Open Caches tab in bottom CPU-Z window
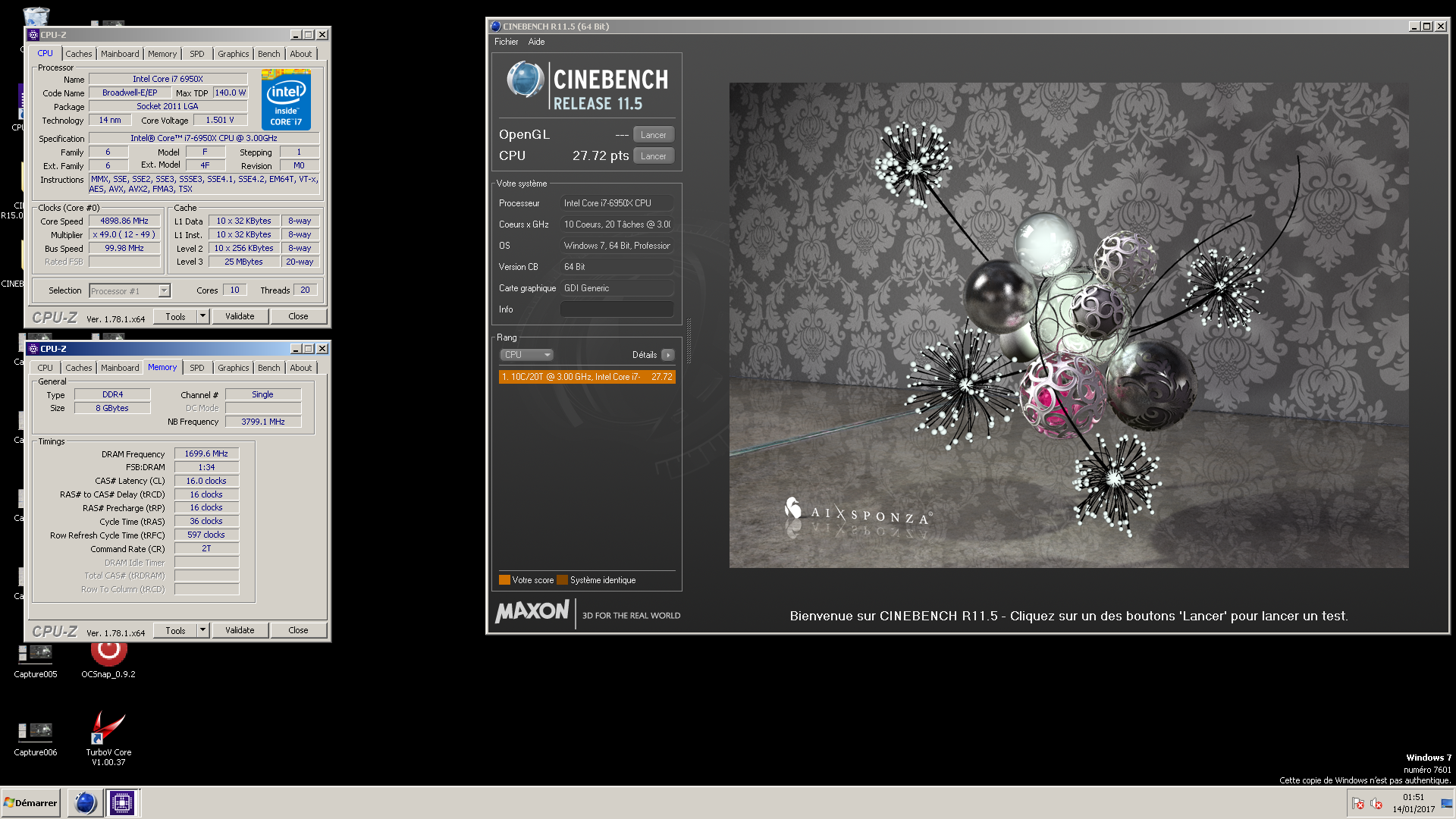Viewport: 1456px width, 819px height. point(78,368)
